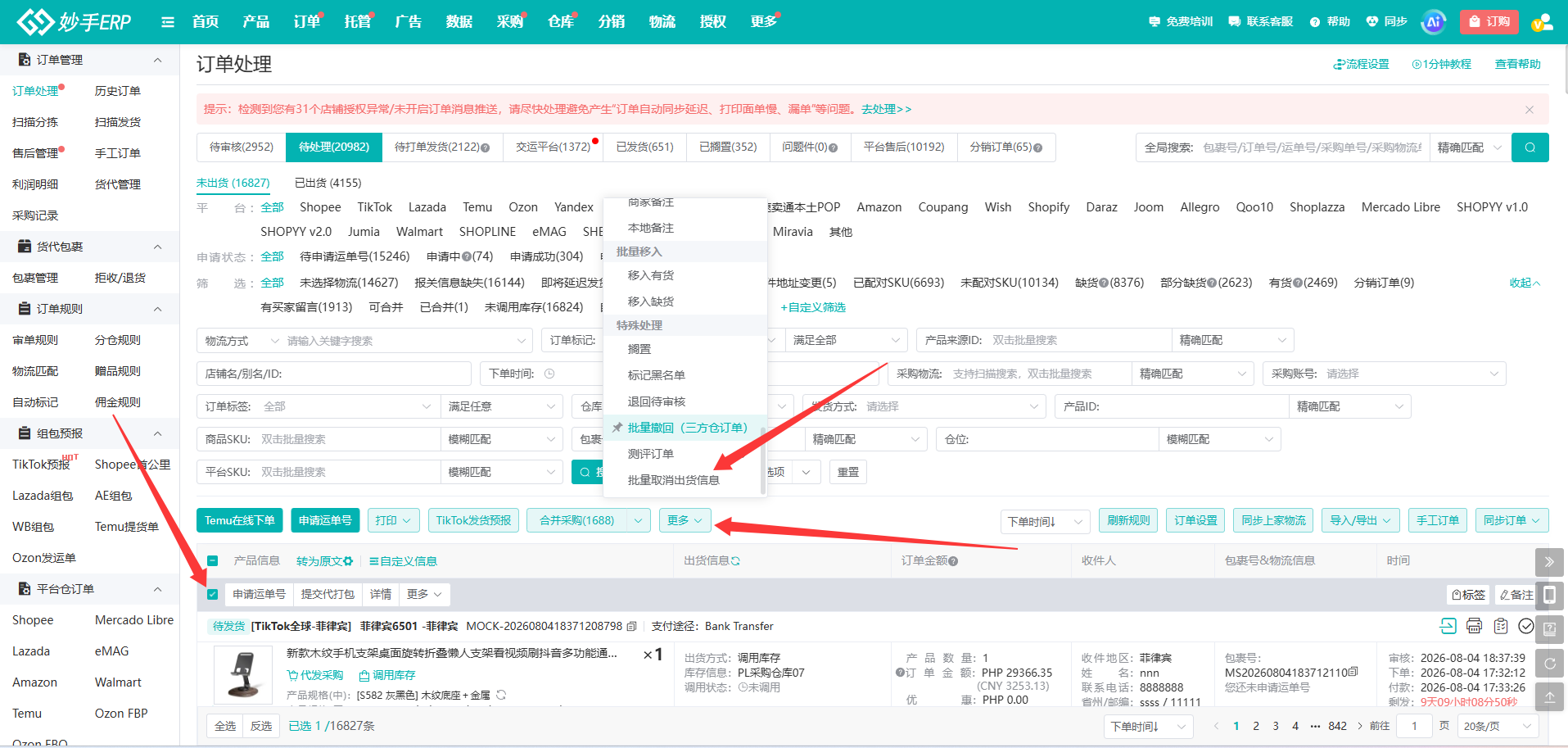This screenshot has height=748, width=1568.
Task: Click the 订购 red button
Action: click(x=1489, y=22)
